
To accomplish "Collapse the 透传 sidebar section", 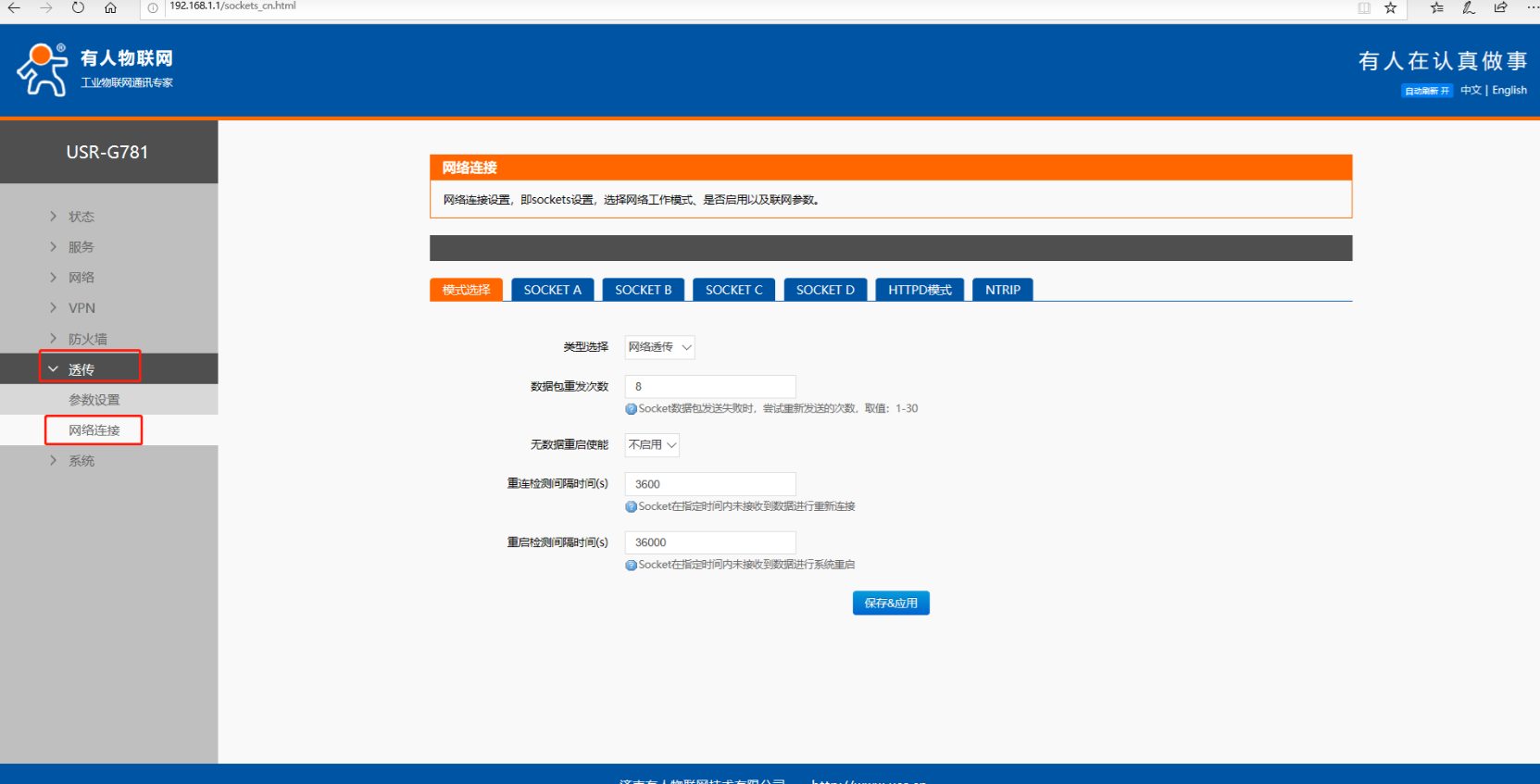I will point(81,369).
